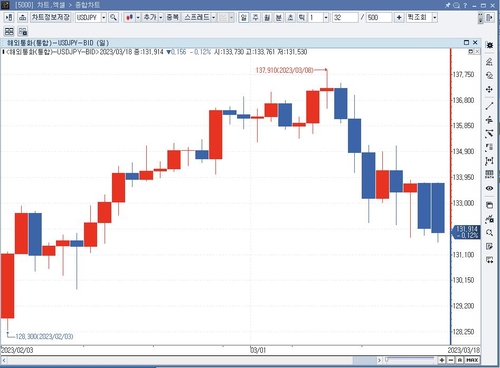
Task: Open the DATA table icon
Action: (x=489, y=174)
